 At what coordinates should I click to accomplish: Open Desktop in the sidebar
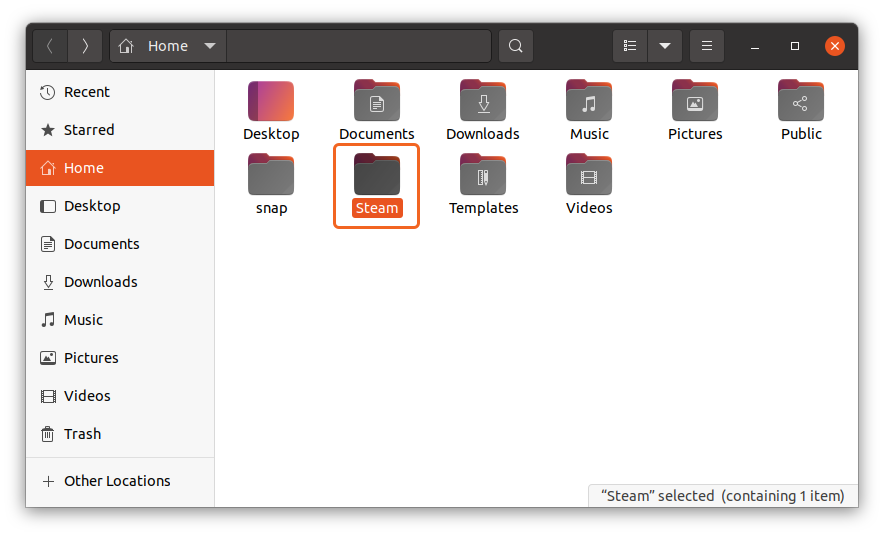pyautogui.click(x=120, y=206)
